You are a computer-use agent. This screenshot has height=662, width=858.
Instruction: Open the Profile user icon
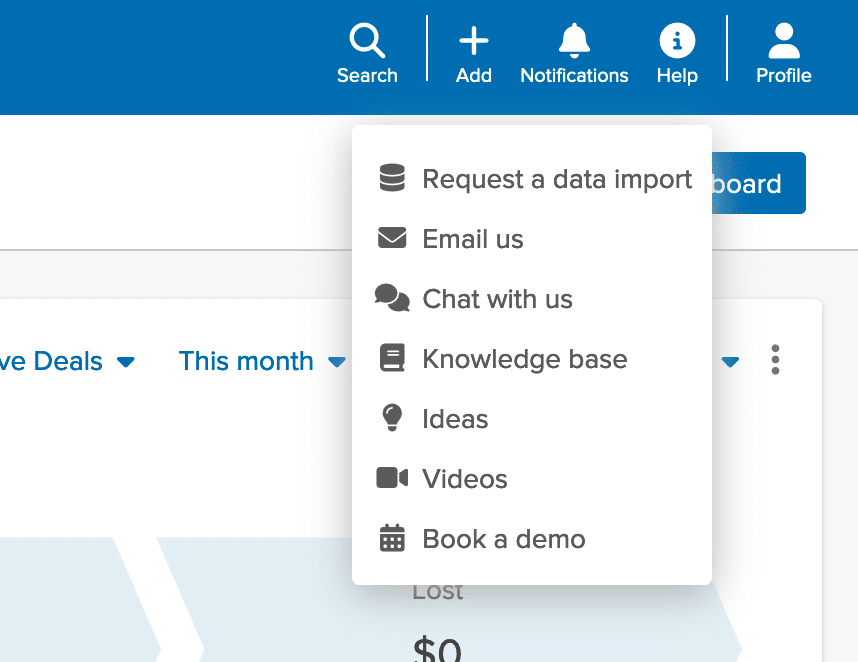click(783, 42)
